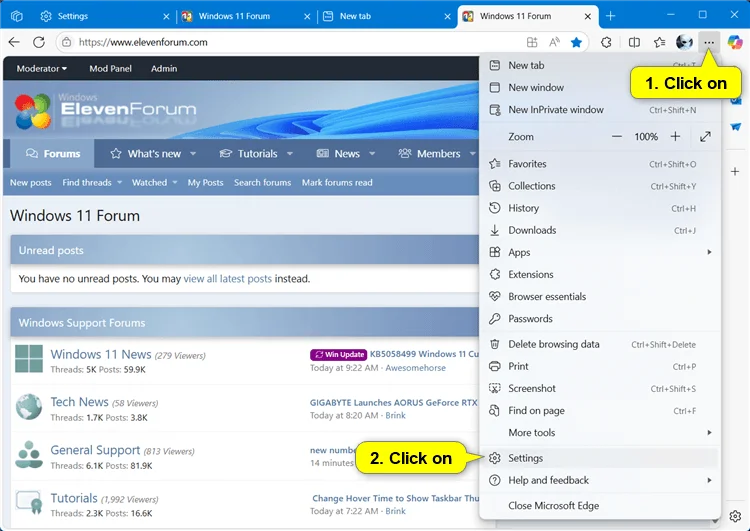The image size is (750, 531).
Task: Select New InPrivate window in the menu
Action: tap(600, 110)
